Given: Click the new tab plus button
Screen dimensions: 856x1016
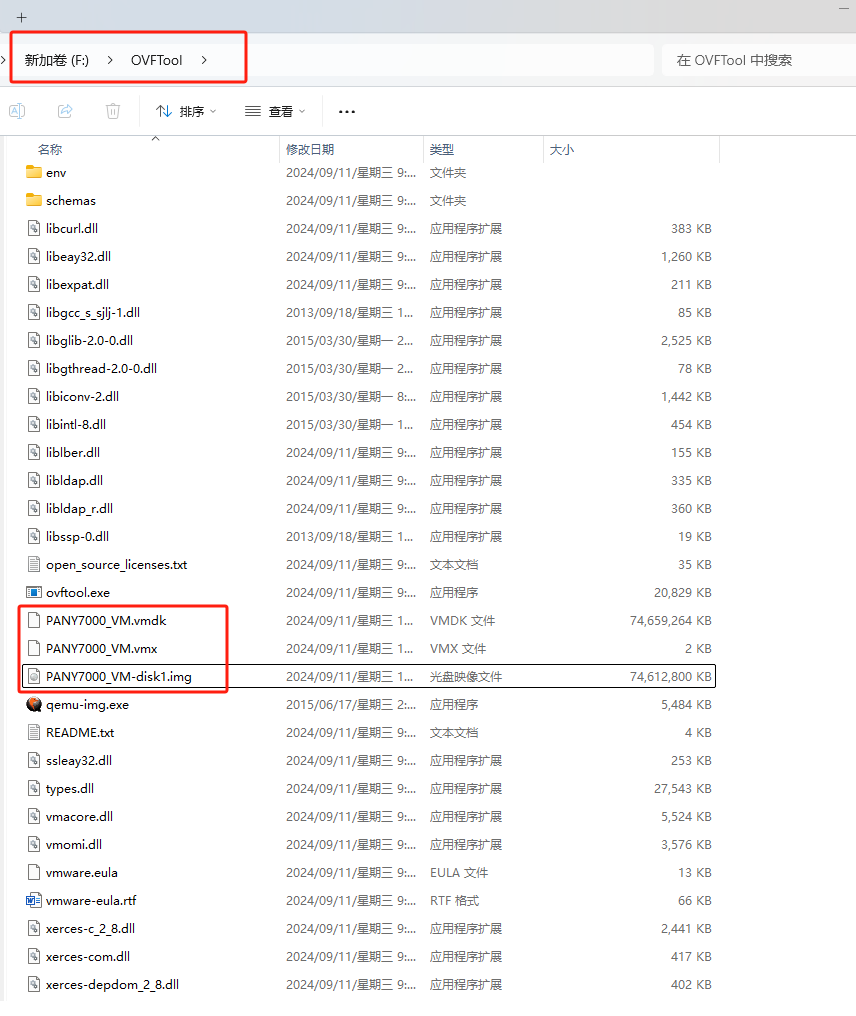Looking at the screenshot, I should click(x=21, y=17).
